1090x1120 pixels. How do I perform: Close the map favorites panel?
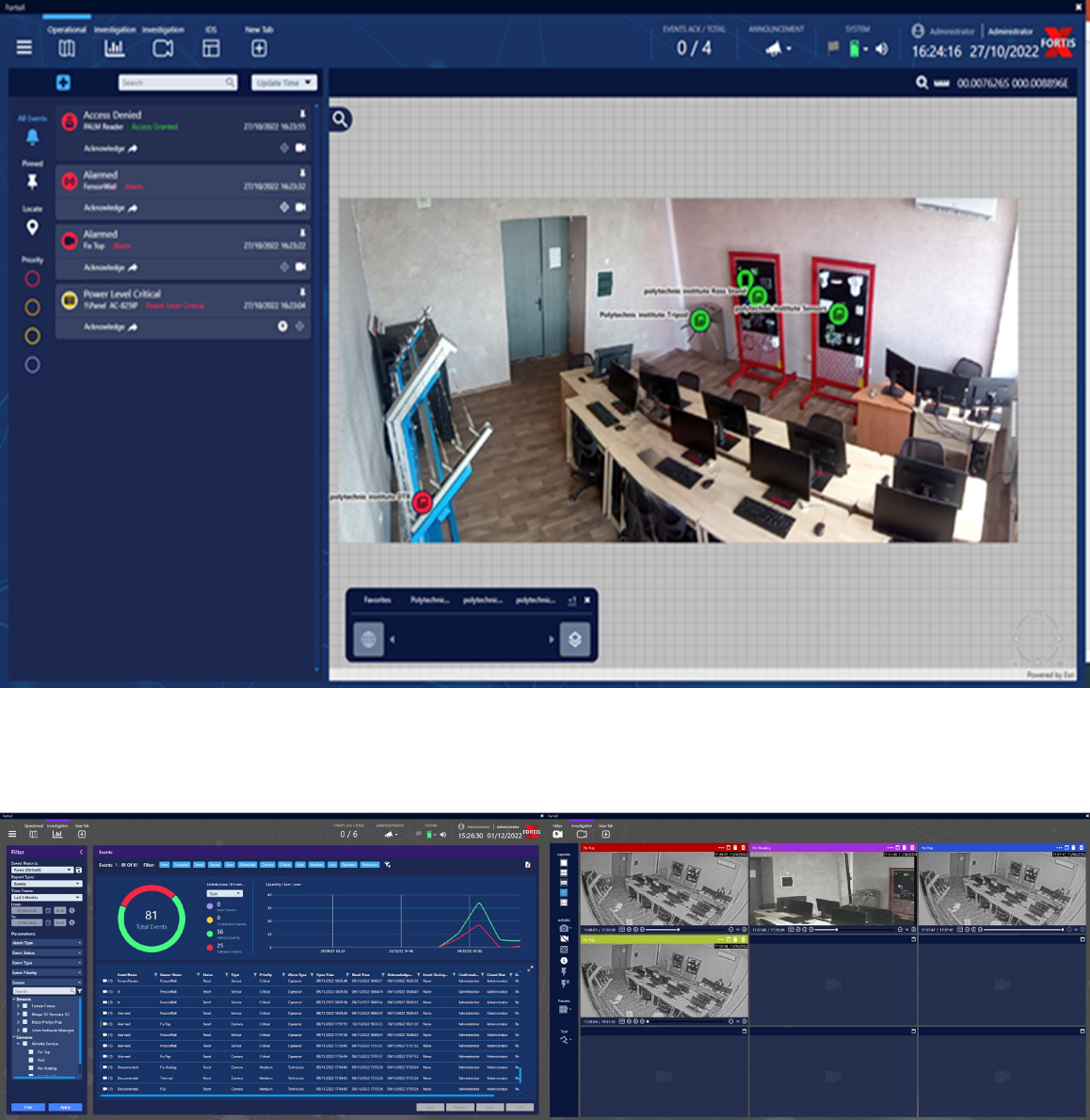[x=587, y=600]
